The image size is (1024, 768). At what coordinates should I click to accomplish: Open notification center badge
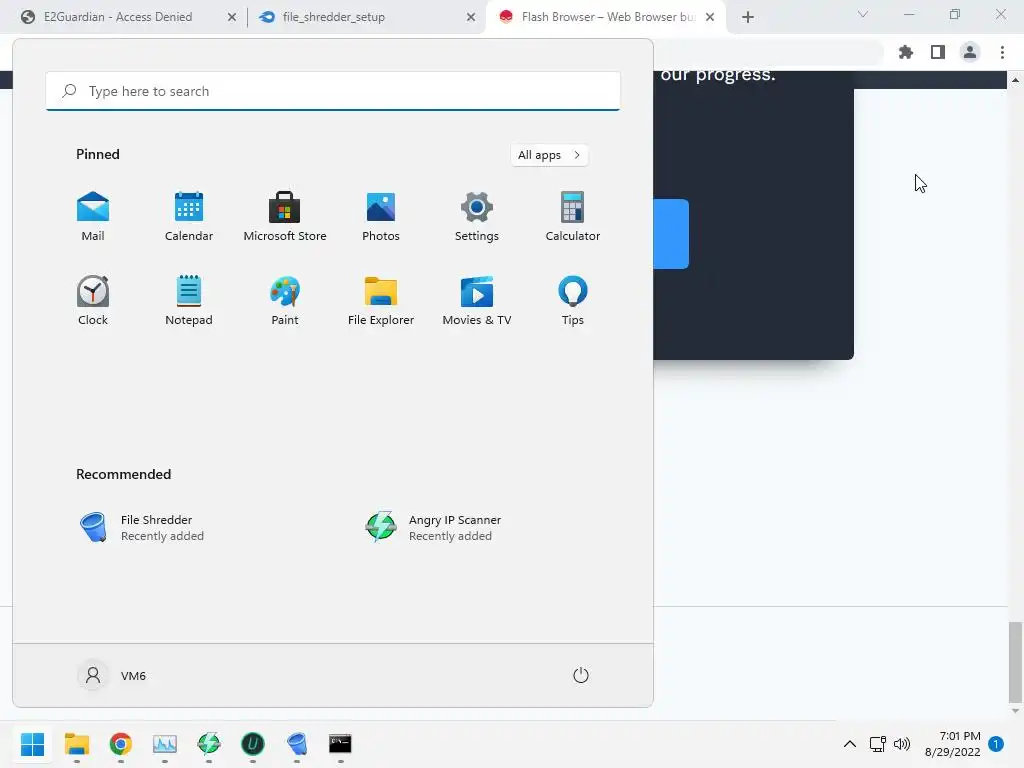(x=996, y=744)
